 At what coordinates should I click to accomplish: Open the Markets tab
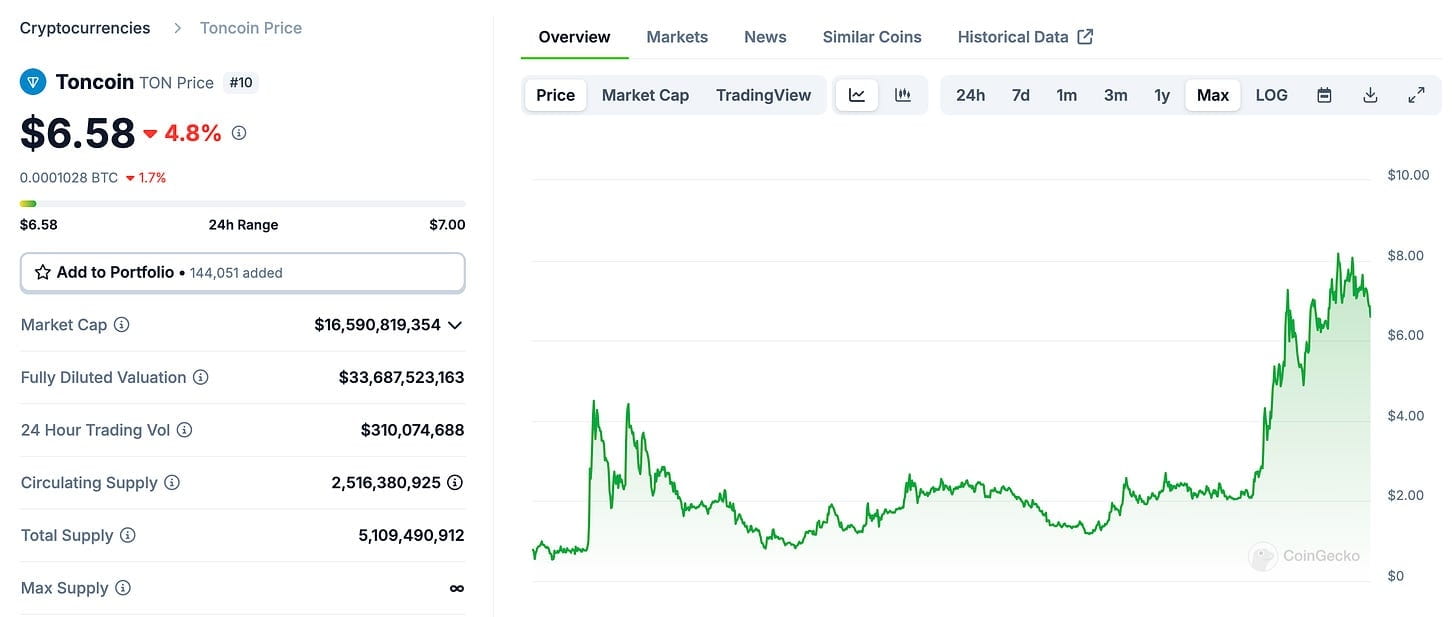tap(677, 37)
